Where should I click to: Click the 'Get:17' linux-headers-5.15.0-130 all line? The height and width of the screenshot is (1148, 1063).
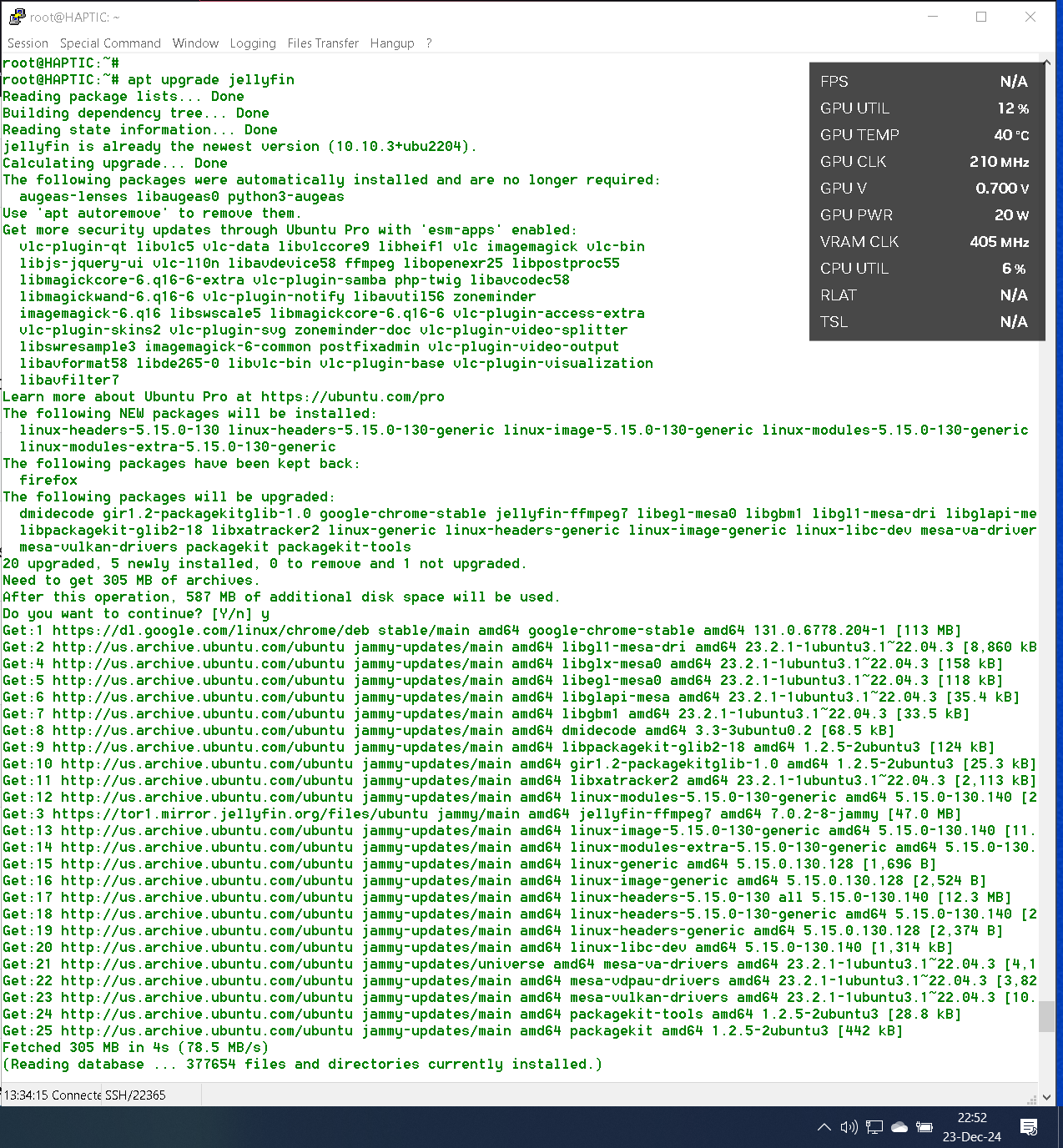click(x=507, y=898)
